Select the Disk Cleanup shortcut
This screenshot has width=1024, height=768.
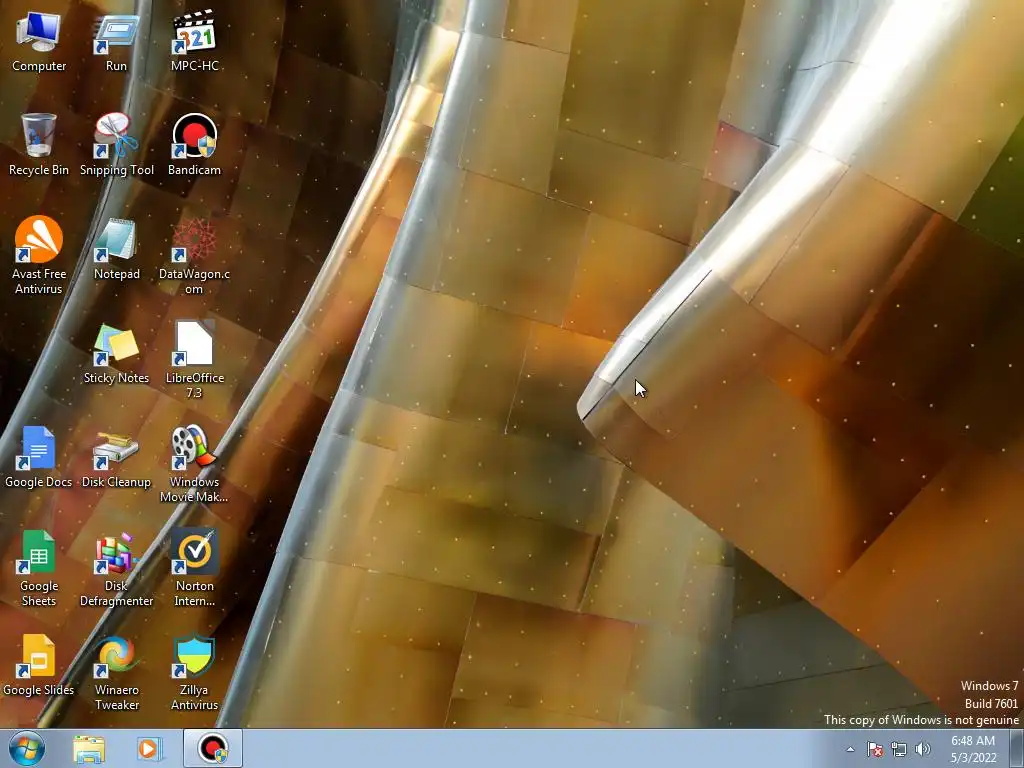click(116, 457)
